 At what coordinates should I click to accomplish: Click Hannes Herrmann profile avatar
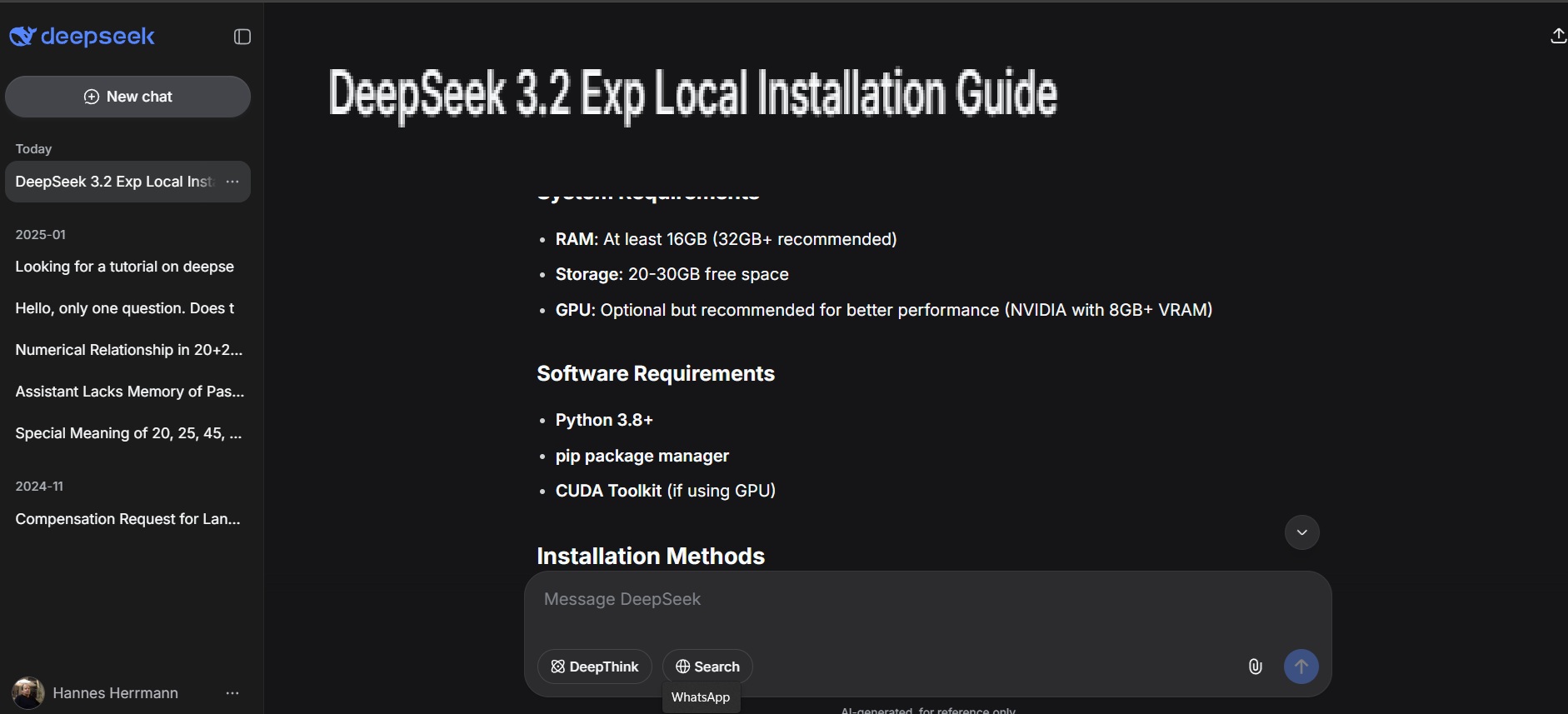28,693
